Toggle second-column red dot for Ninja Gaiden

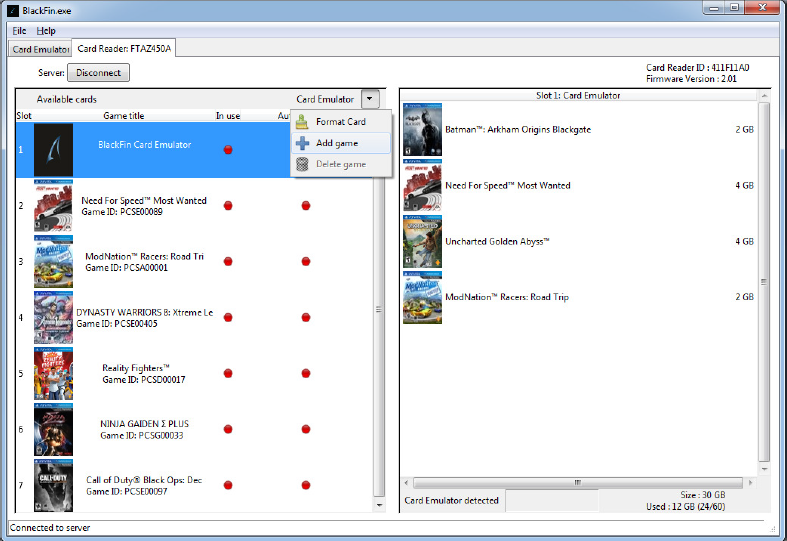[x=306, y=429]
